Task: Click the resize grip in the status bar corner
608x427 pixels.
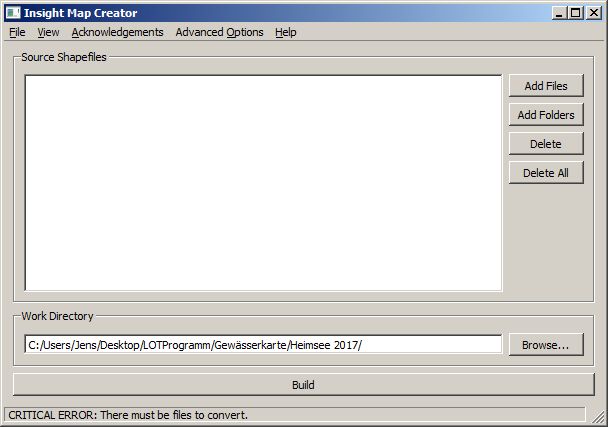Action: coord(597,416)
